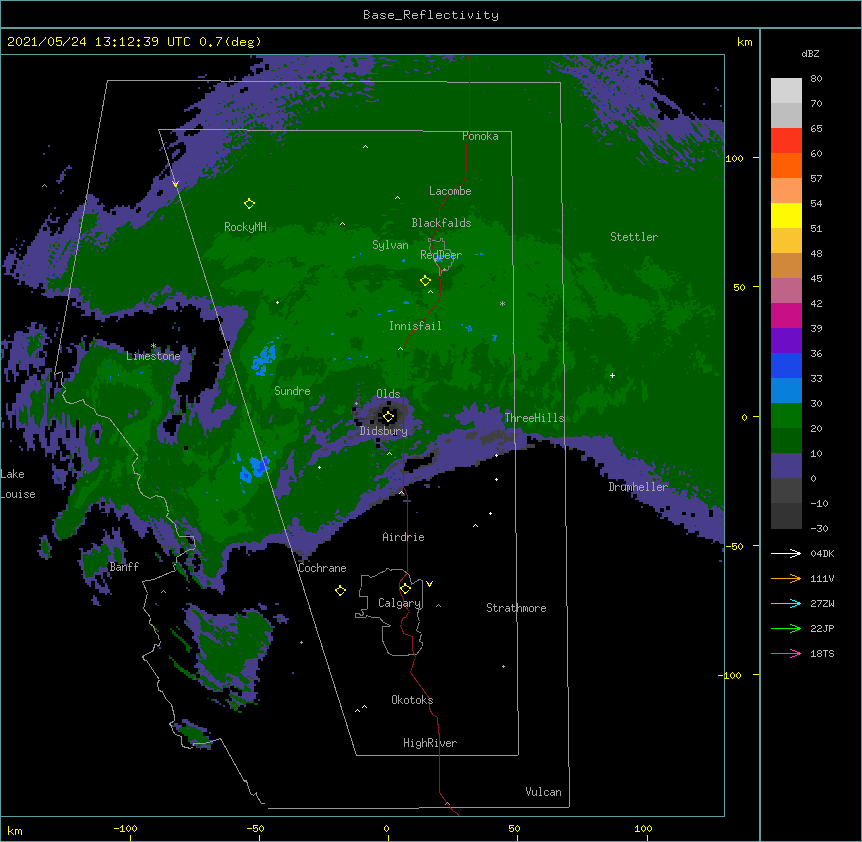This screenshot has width=862, height=842.
Task: Click the Cochrane town label
Action: click(322, 568)
